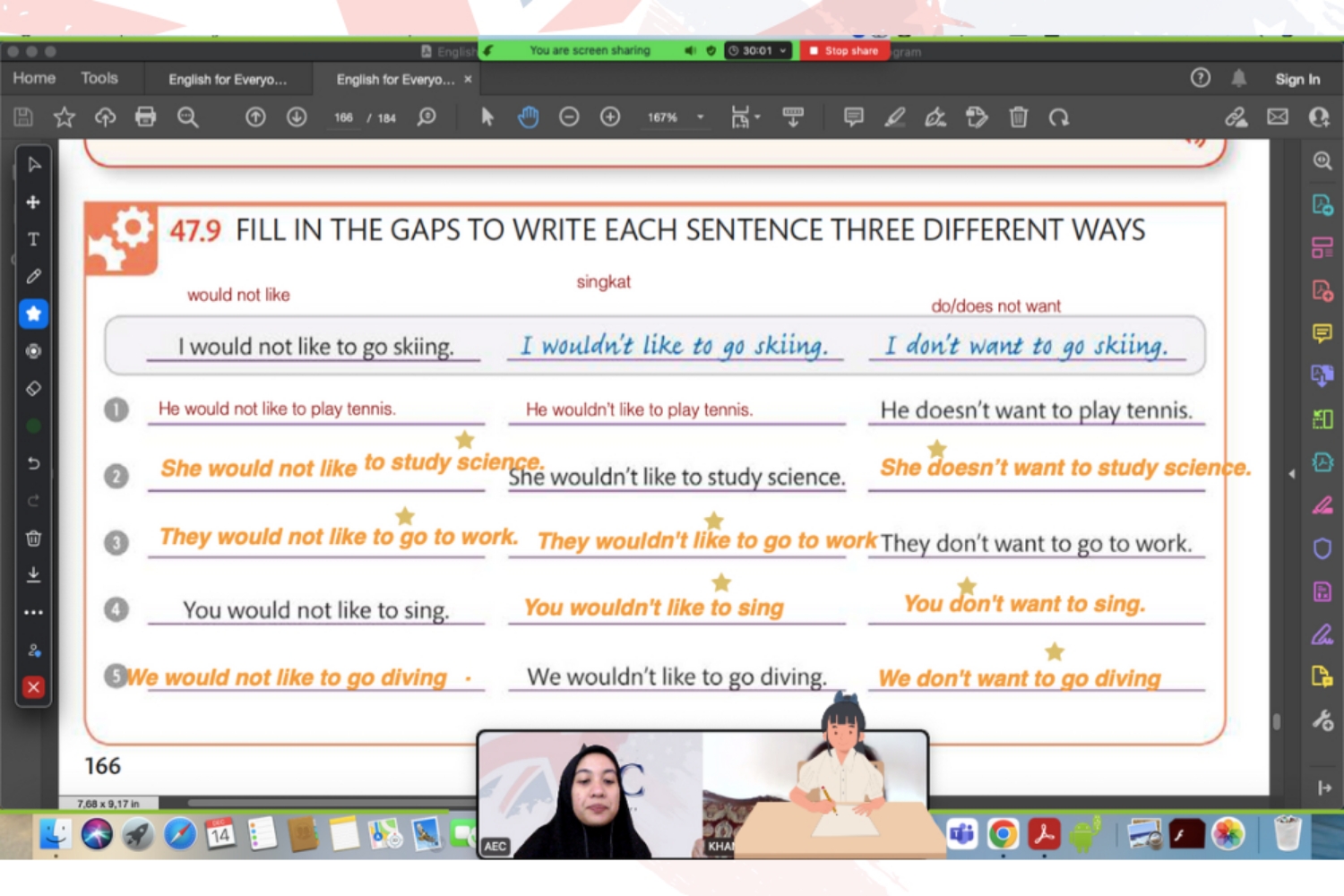Open the magnifier search icon beside the printer

click(x=187, y=116)
